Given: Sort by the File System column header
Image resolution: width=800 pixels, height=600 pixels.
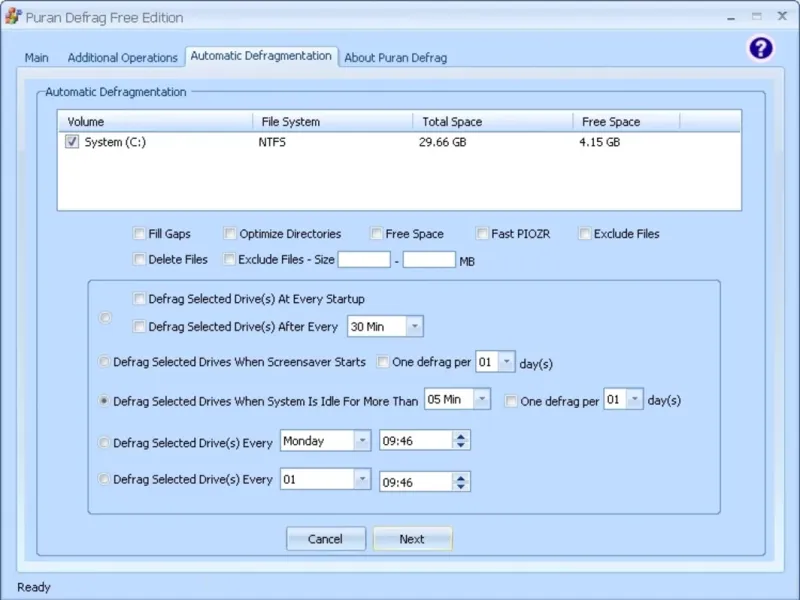Looking at the screenshot, I should 333,121.
